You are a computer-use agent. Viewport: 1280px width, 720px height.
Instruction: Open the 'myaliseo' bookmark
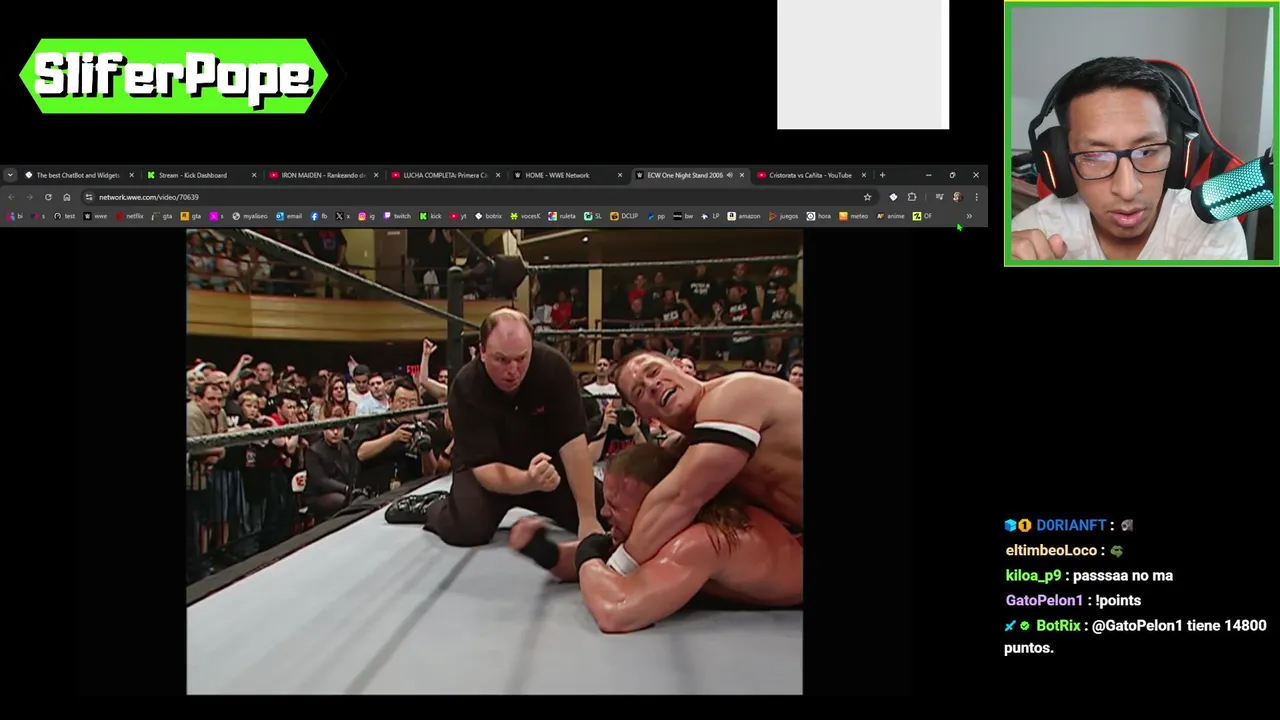point(250,216)
